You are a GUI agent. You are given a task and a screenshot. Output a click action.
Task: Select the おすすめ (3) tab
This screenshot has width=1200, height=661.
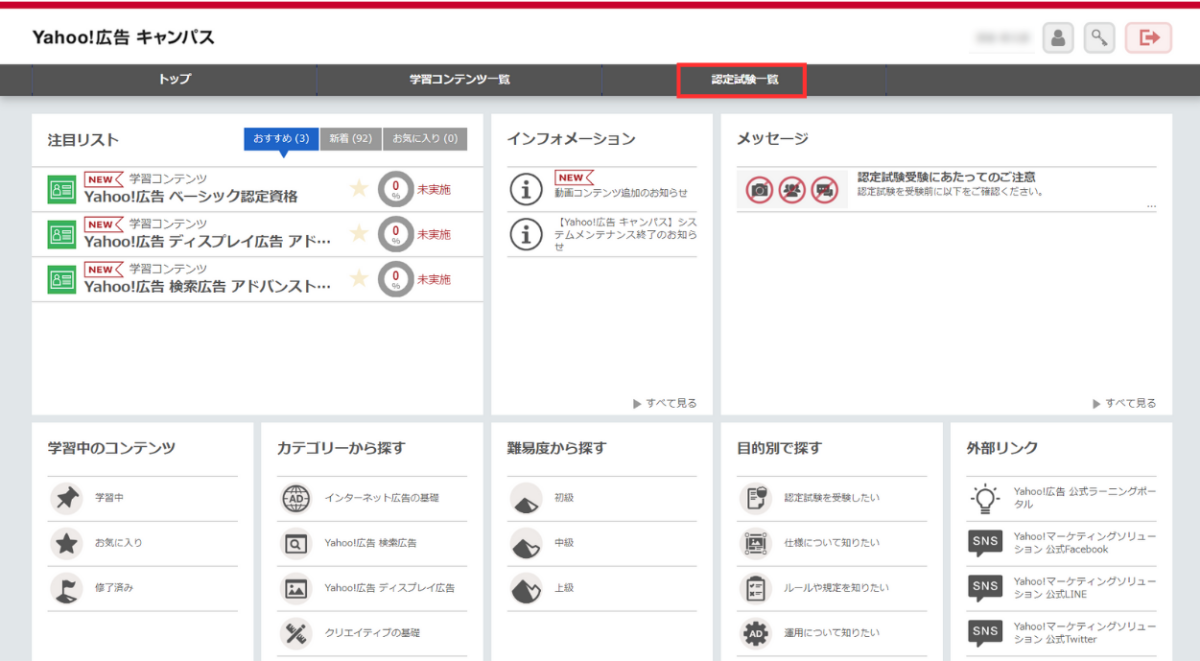(281, 139)
